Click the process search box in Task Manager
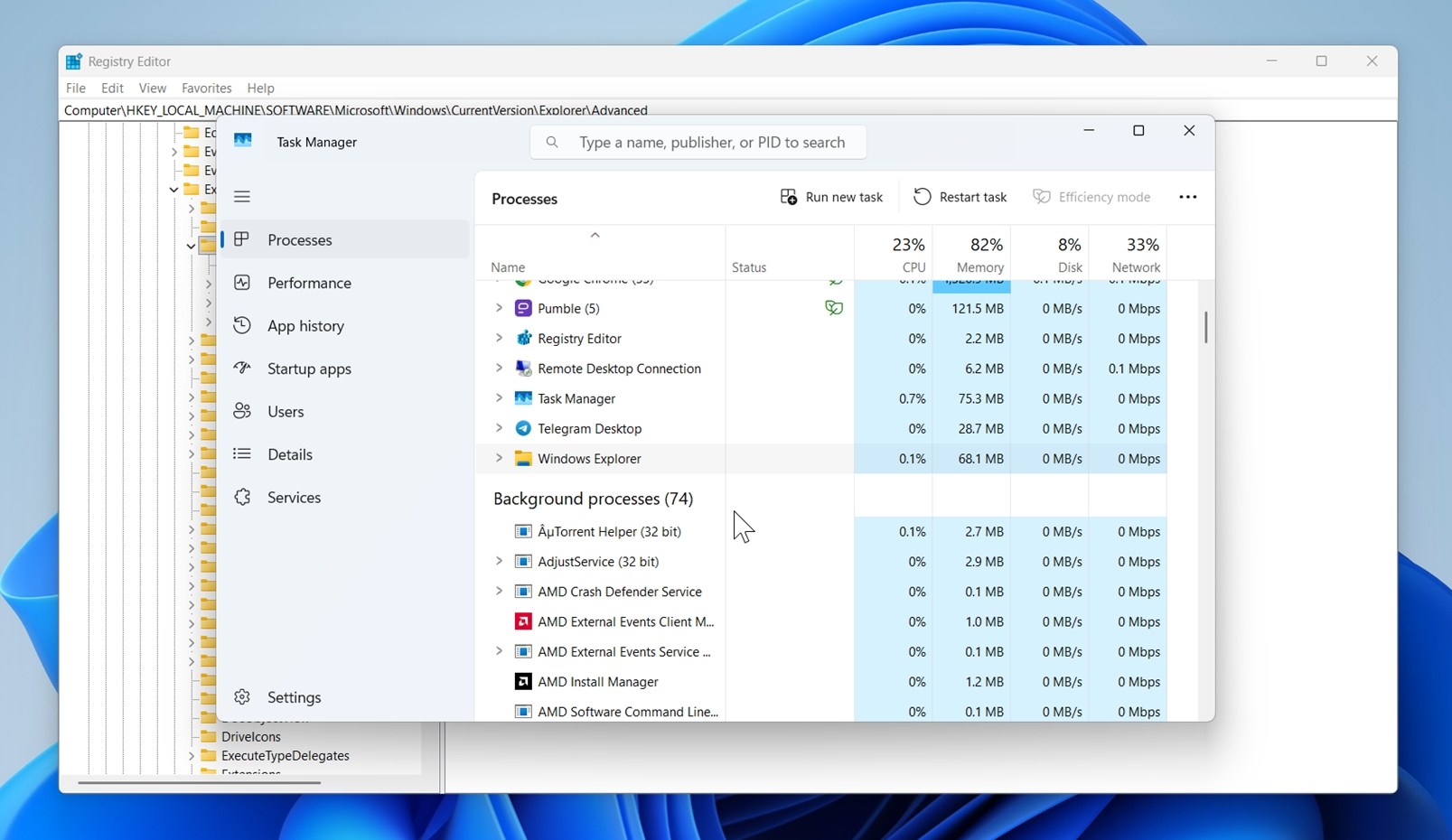 click(698, 142)
